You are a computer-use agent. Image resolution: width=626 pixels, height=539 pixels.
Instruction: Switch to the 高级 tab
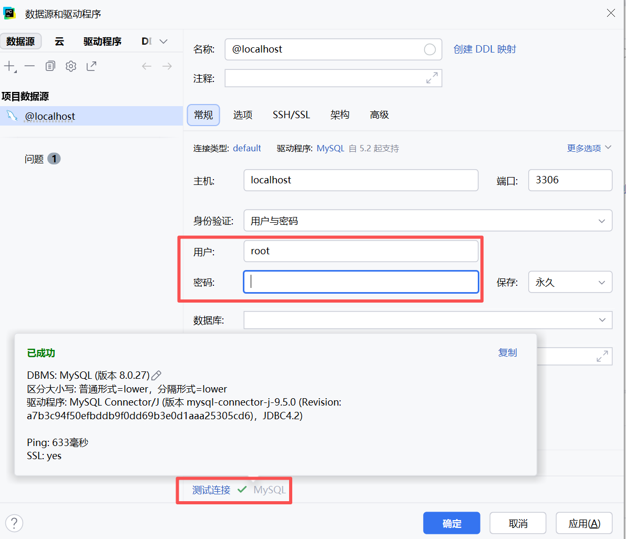pyautogui.click(x=379, y=115)
